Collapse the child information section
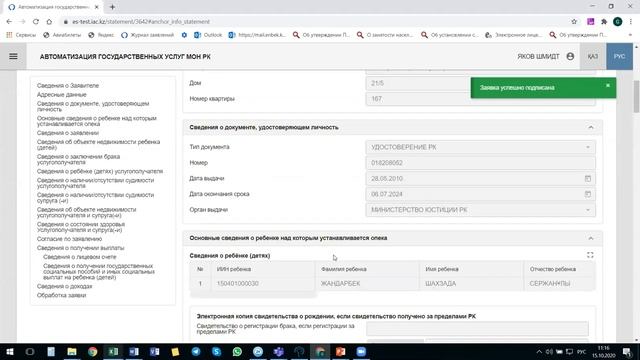The width and height of the screenshot is (640, 360). [x=591, y=238]
